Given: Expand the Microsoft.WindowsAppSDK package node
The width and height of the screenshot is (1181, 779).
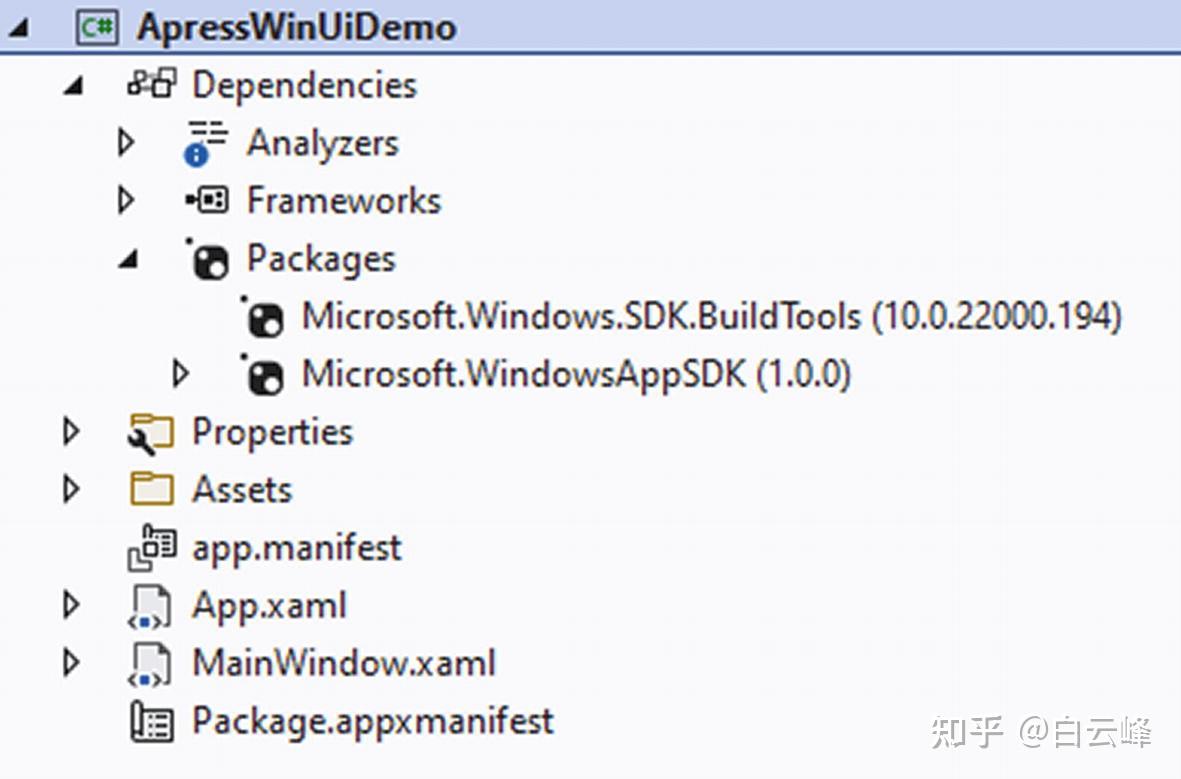Looking at the screenshot, I should pyautogui.click(x=180, y=375).
